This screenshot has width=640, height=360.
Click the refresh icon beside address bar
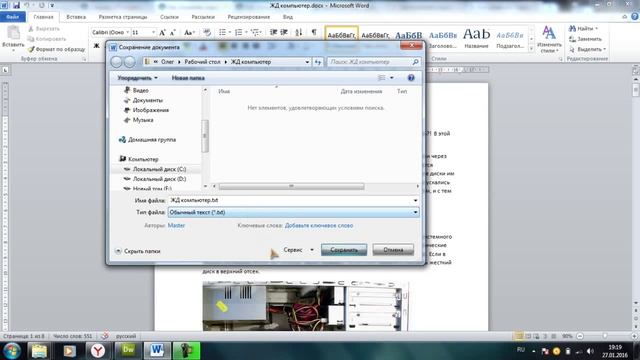[x=318, y=62]
